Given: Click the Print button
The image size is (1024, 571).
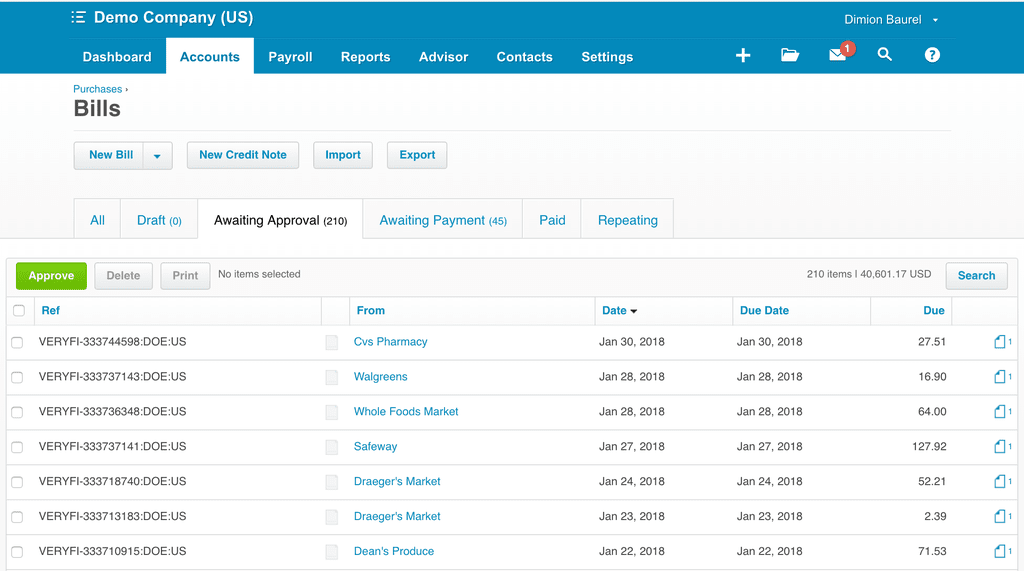Looking at the screenshot, I should [x=185, y=276].
